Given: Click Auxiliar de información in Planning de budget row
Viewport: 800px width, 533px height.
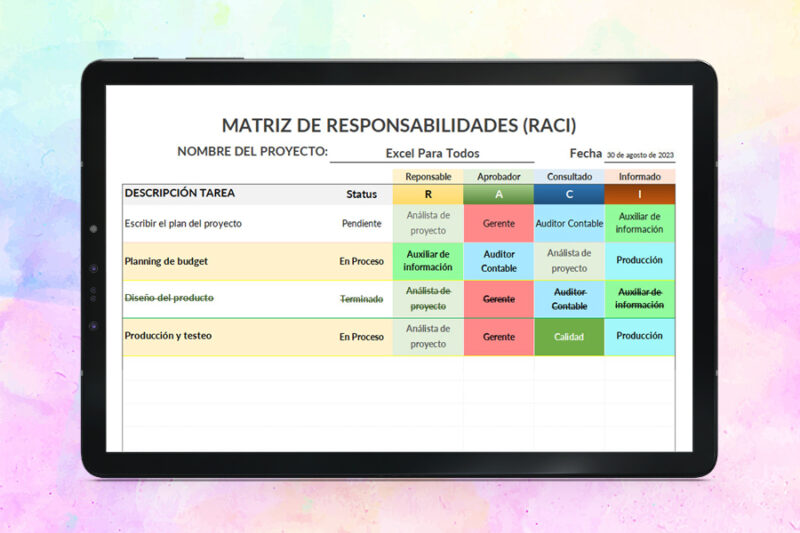Looking at the screenshot, I should [x=428, y=261].
